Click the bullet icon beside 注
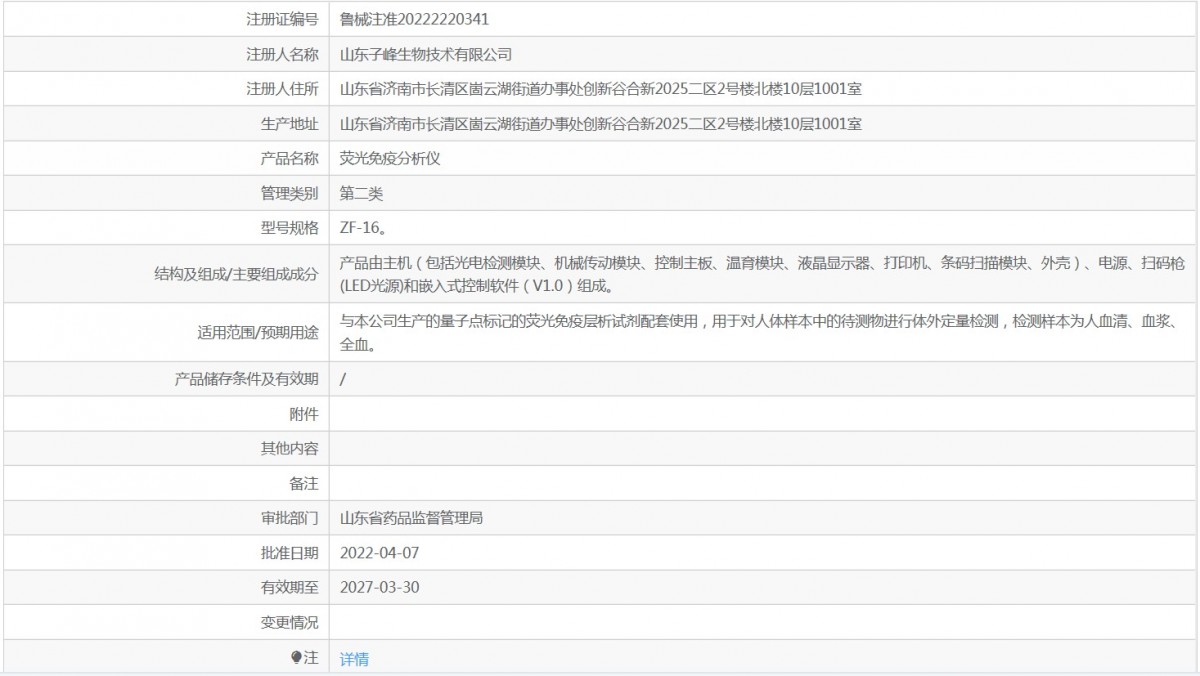Screen dimensions: 1200x676 (296, 658)
